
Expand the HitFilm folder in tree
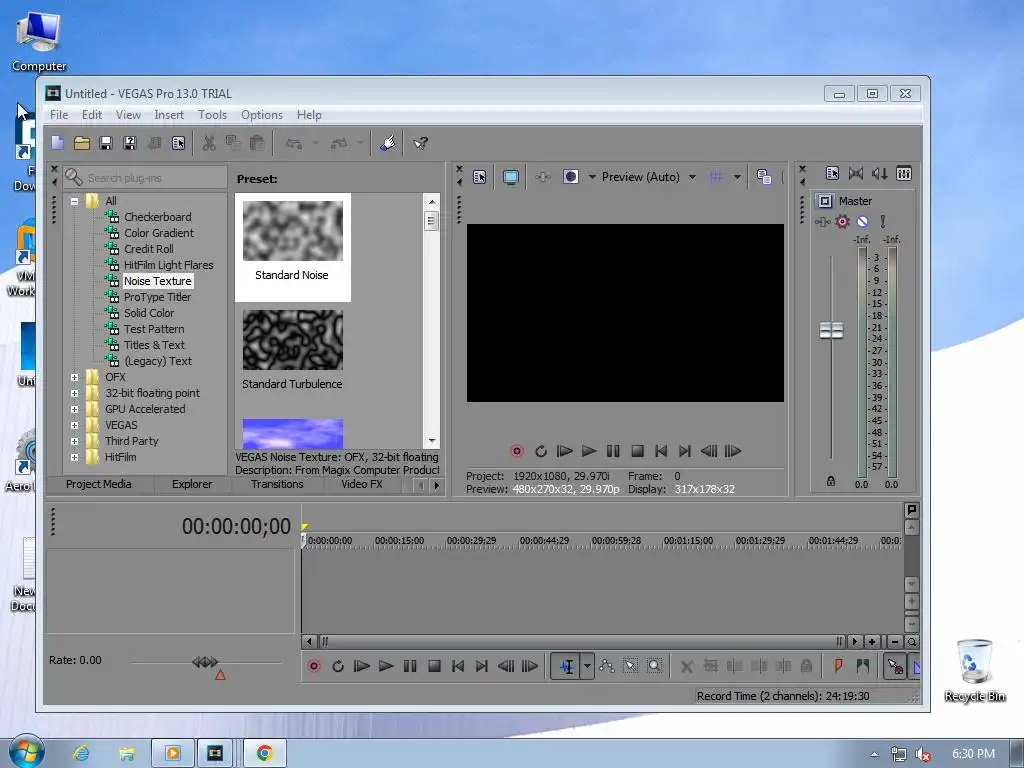point(74,457)
